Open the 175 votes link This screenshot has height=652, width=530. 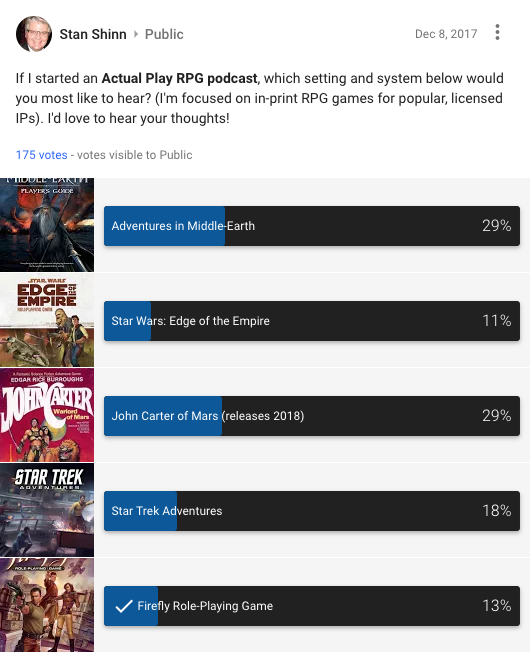(x=42, y=155)
